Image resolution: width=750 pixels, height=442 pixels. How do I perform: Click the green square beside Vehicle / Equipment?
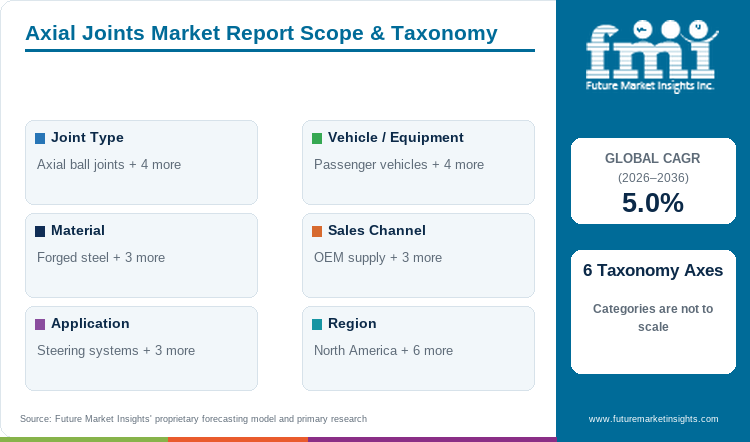[317, 138]
